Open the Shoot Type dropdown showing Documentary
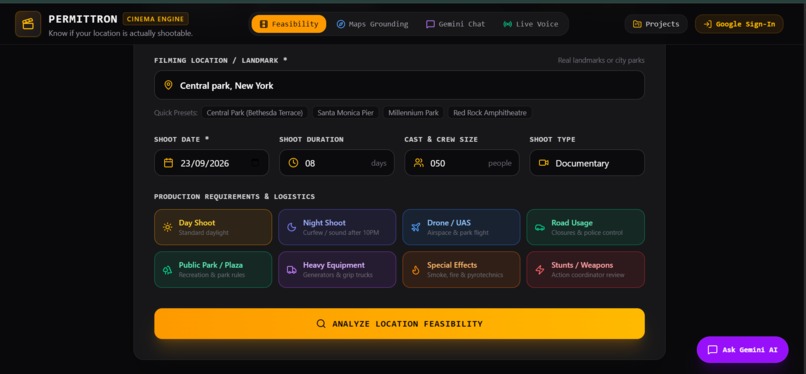This screenshot has width=806, height=374. (x=587, y=163)
